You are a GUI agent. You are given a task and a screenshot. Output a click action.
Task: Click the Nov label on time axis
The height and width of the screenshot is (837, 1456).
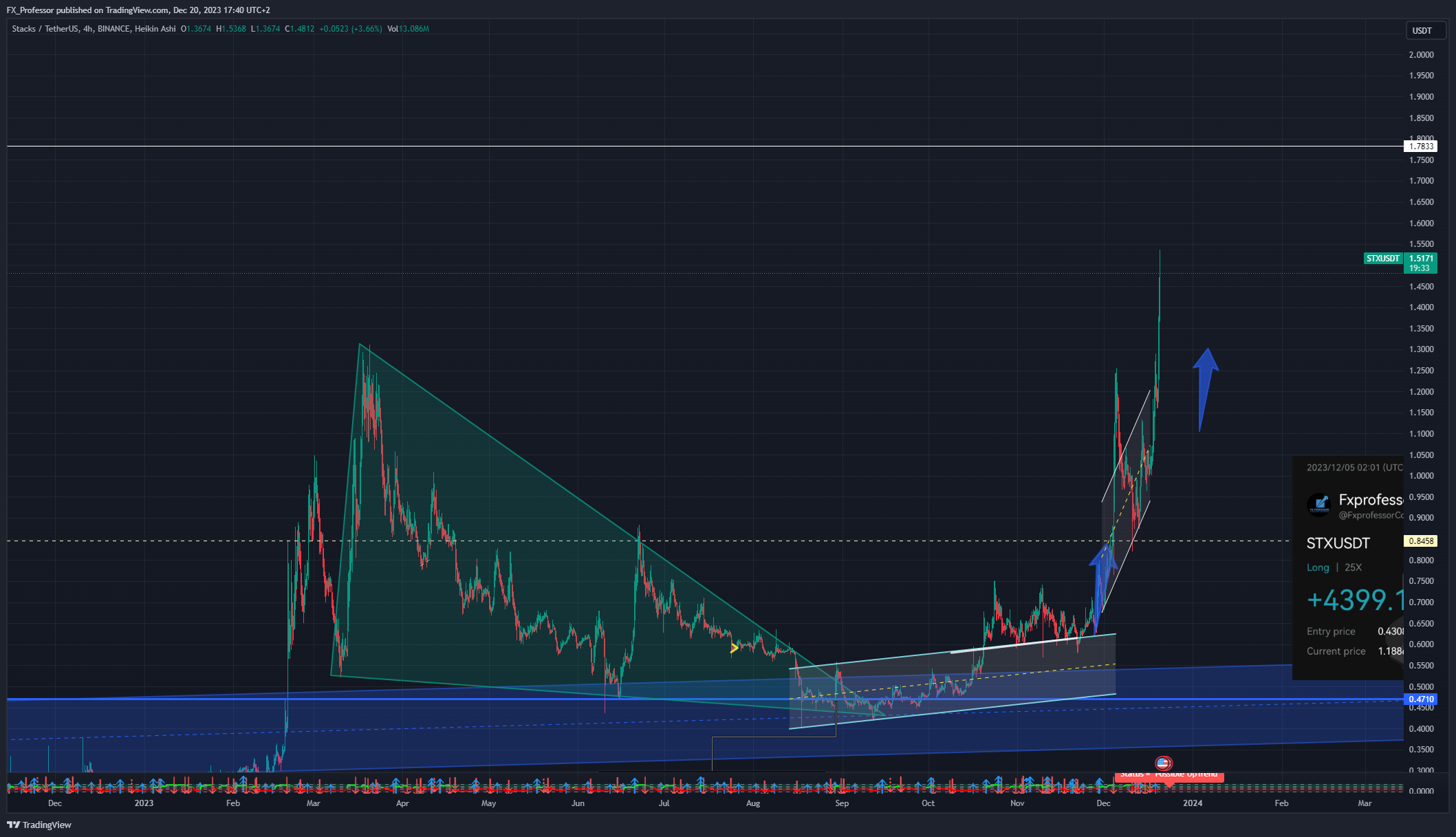point(1017,803)
